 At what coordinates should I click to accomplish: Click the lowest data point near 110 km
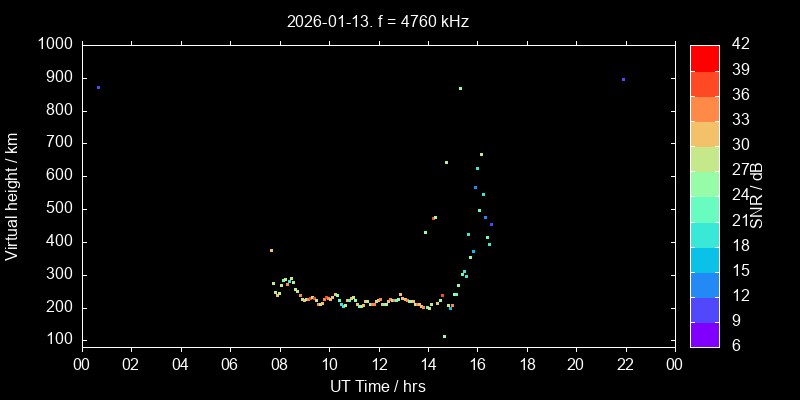pyautogui.click(x=444, y=336)
